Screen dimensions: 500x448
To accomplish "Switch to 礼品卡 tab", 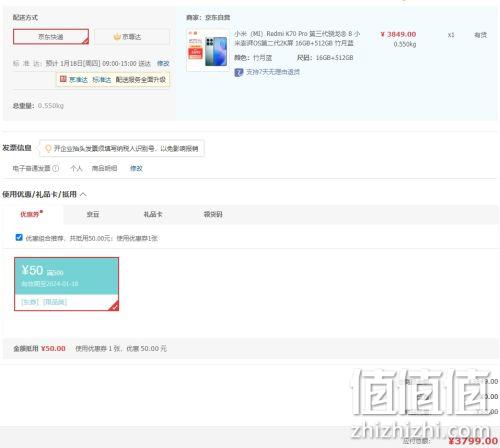I will 153,214.
